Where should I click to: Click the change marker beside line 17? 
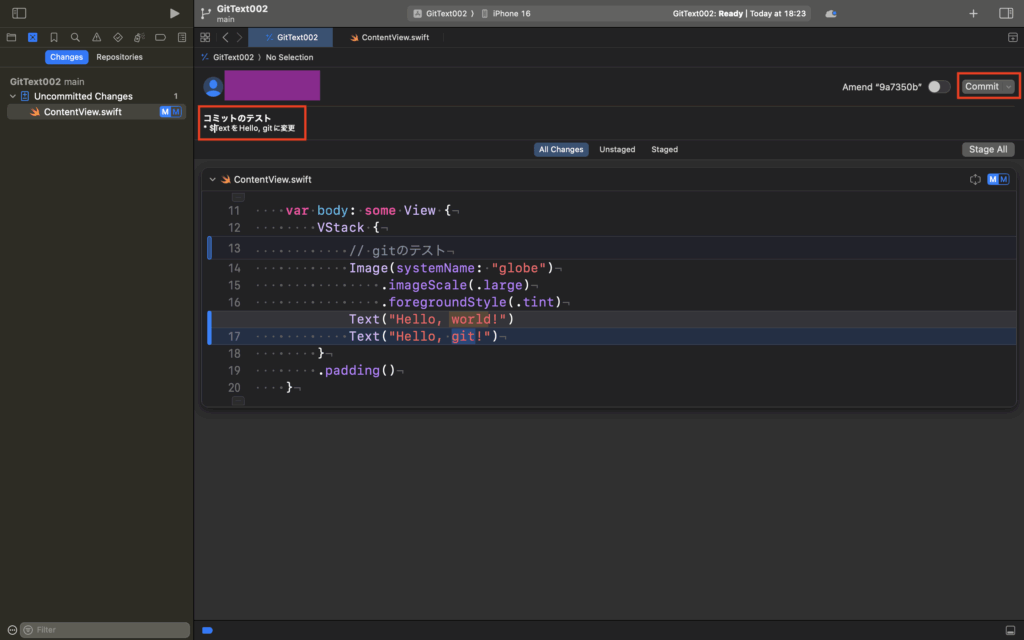pos(210,328)
